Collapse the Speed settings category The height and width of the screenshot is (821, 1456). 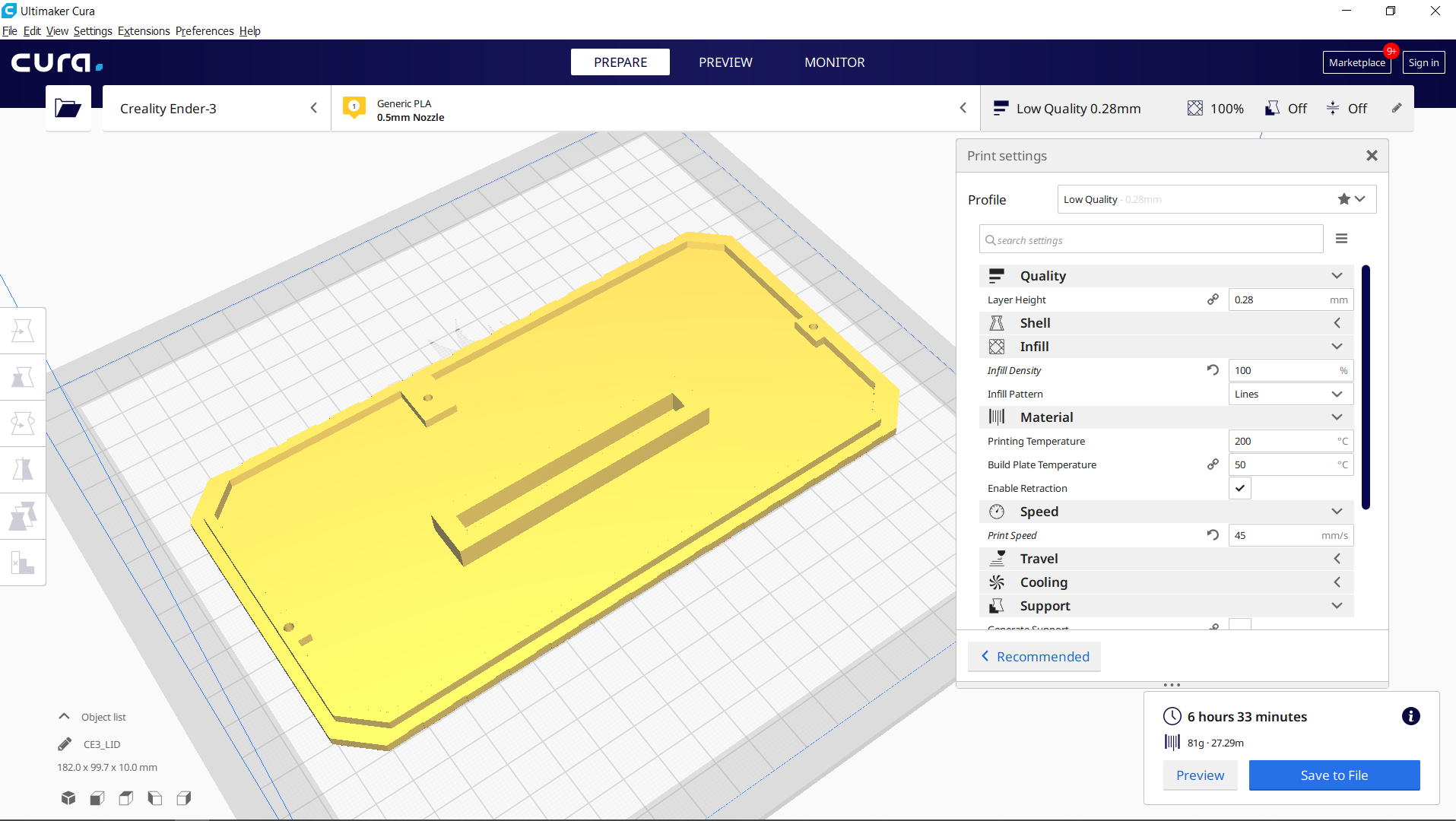[x=1166, y=512]
